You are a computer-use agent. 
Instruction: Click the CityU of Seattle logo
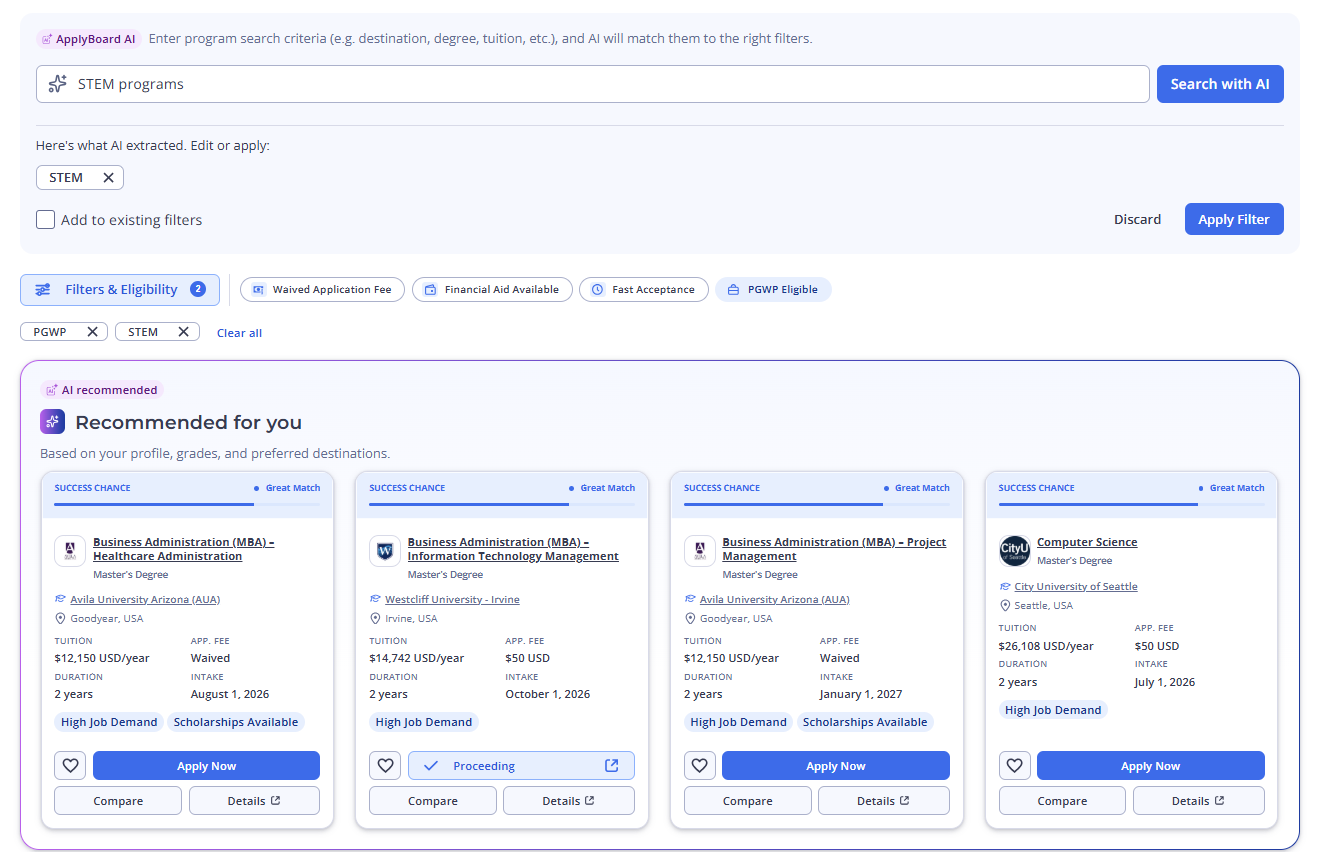pos(1014,551)
